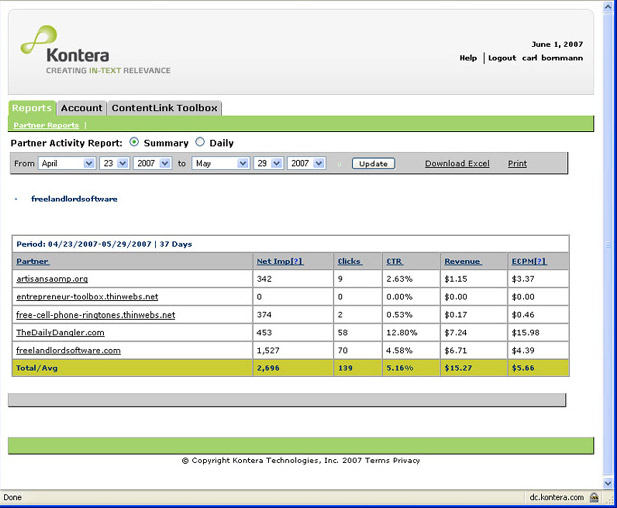Click the dc.kontera.com status bar text
The image size is (617, 508).
556,497
